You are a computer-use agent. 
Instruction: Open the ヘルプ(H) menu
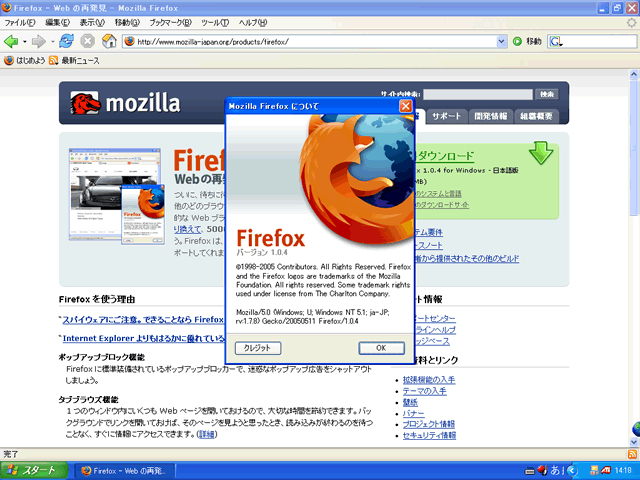253,23
